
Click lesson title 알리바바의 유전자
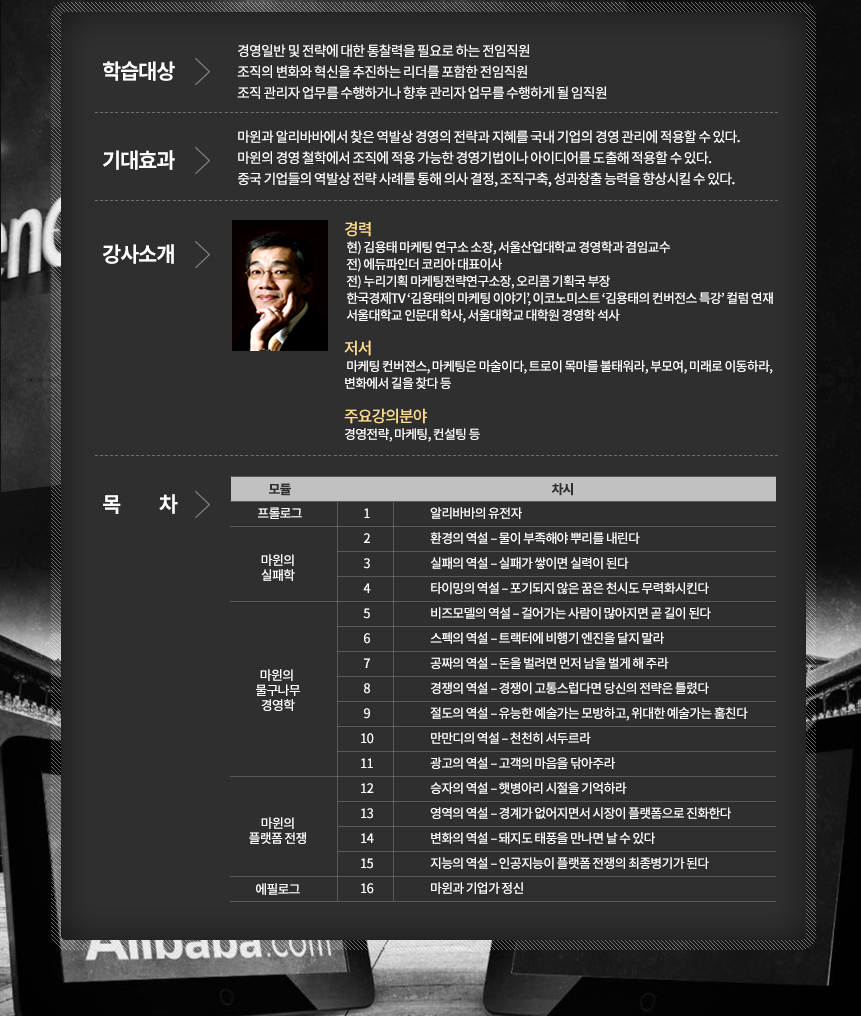(476, 513)
